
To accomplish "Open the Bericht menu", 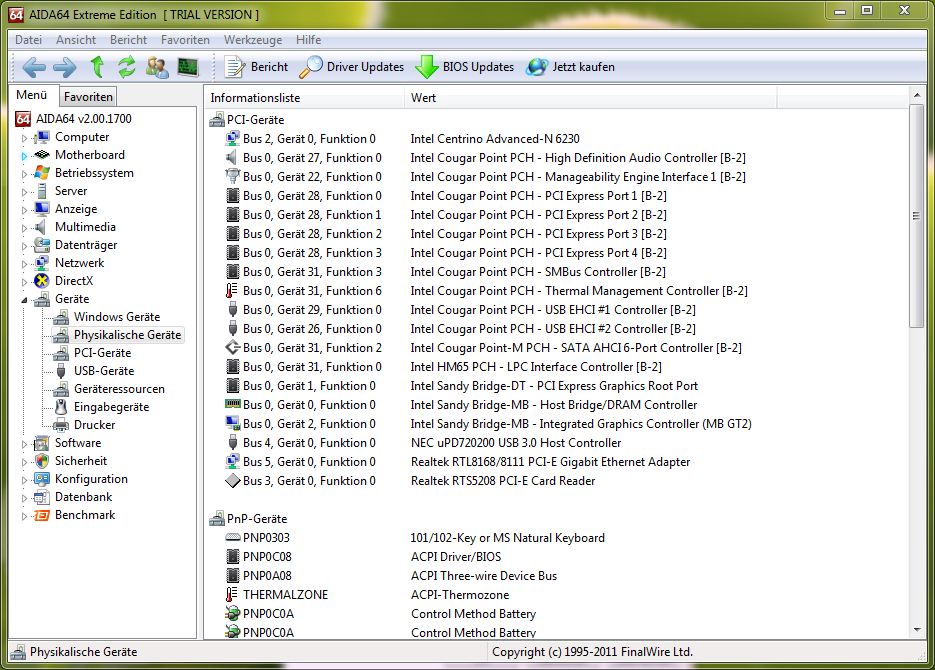I will [128, 40].
